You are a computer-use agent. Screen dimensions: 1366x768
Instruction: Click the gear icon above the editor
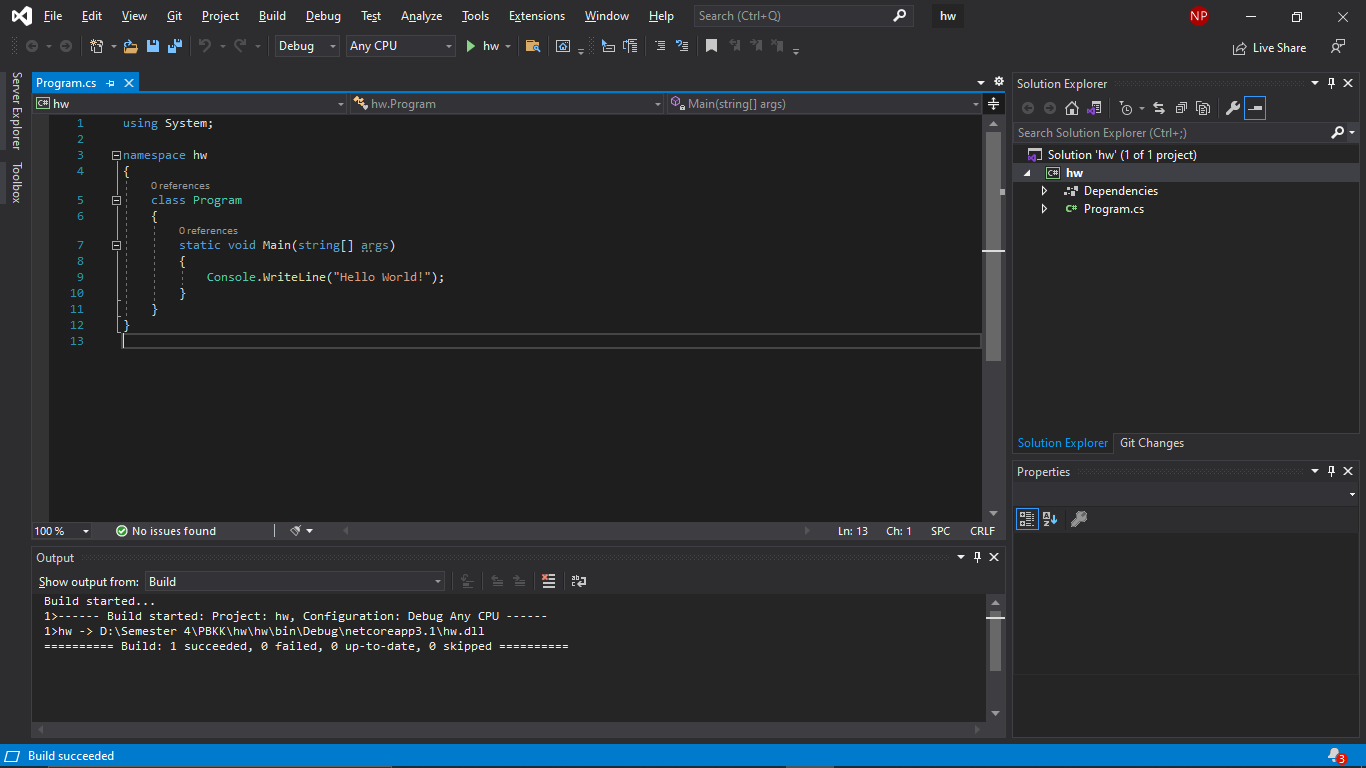pos(998,82)
